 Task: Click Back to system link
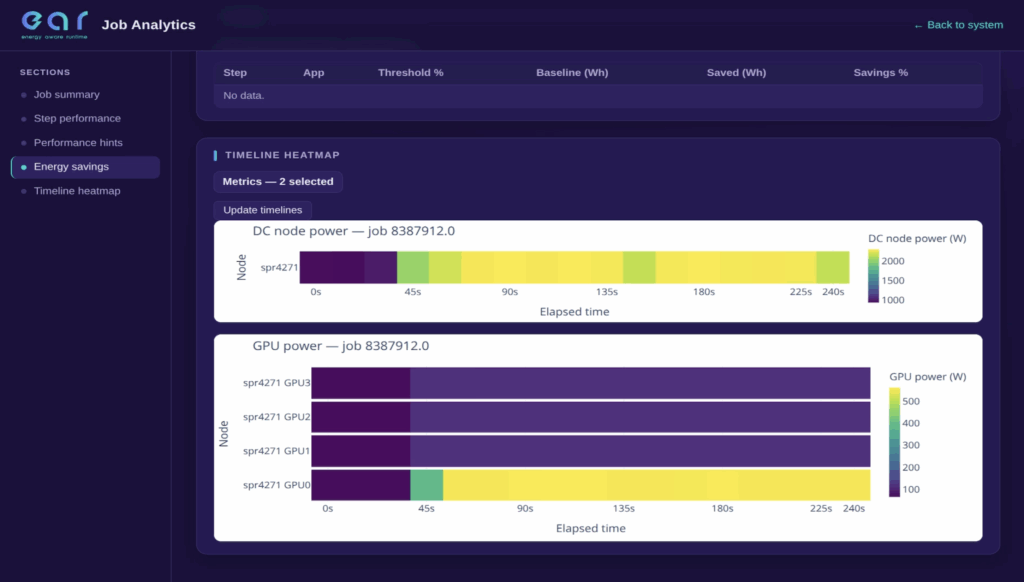(x=958, y=25)
